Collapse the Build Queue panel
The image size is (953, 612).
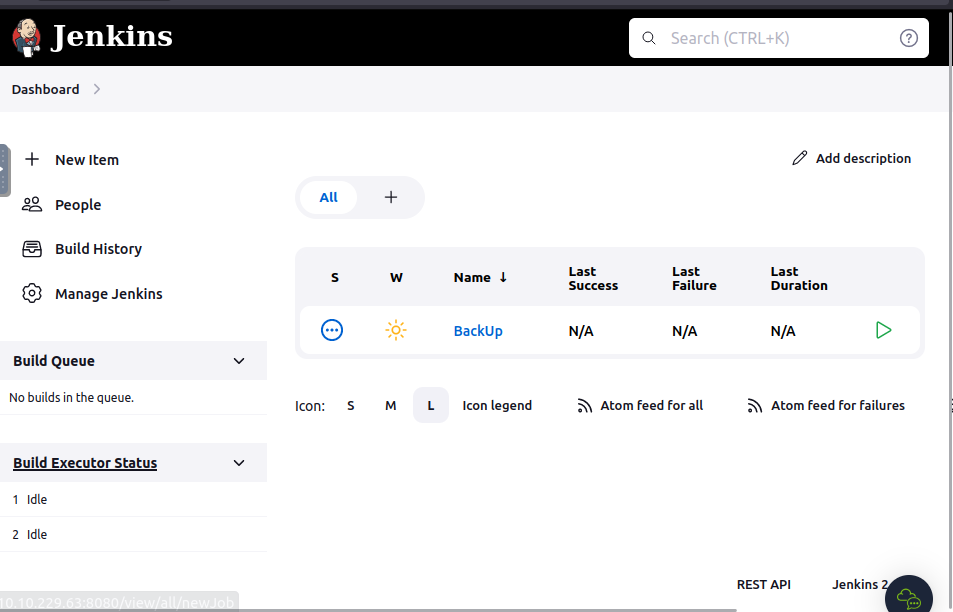[239, 361]
